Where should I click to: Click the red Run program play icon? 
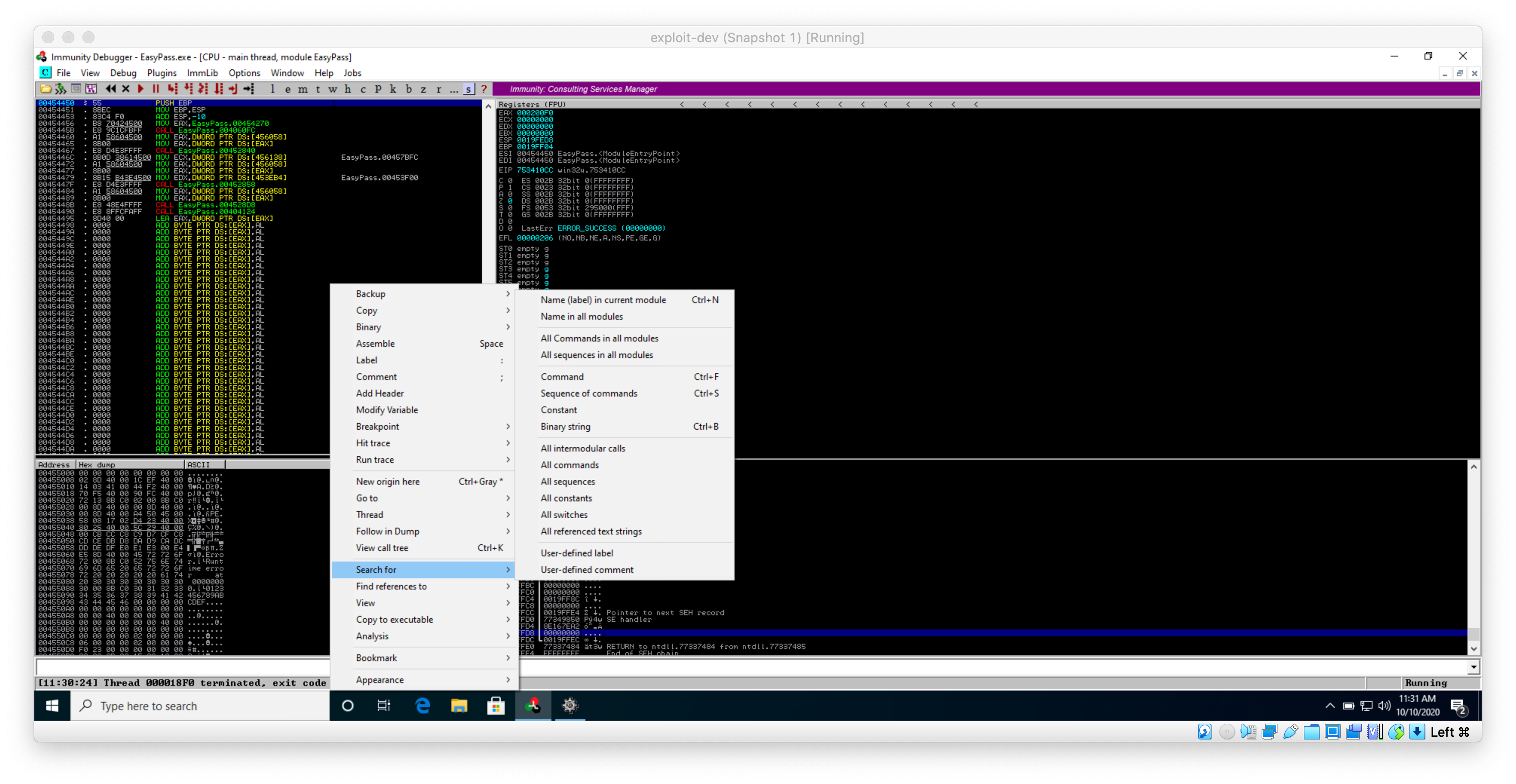(141, 89)
